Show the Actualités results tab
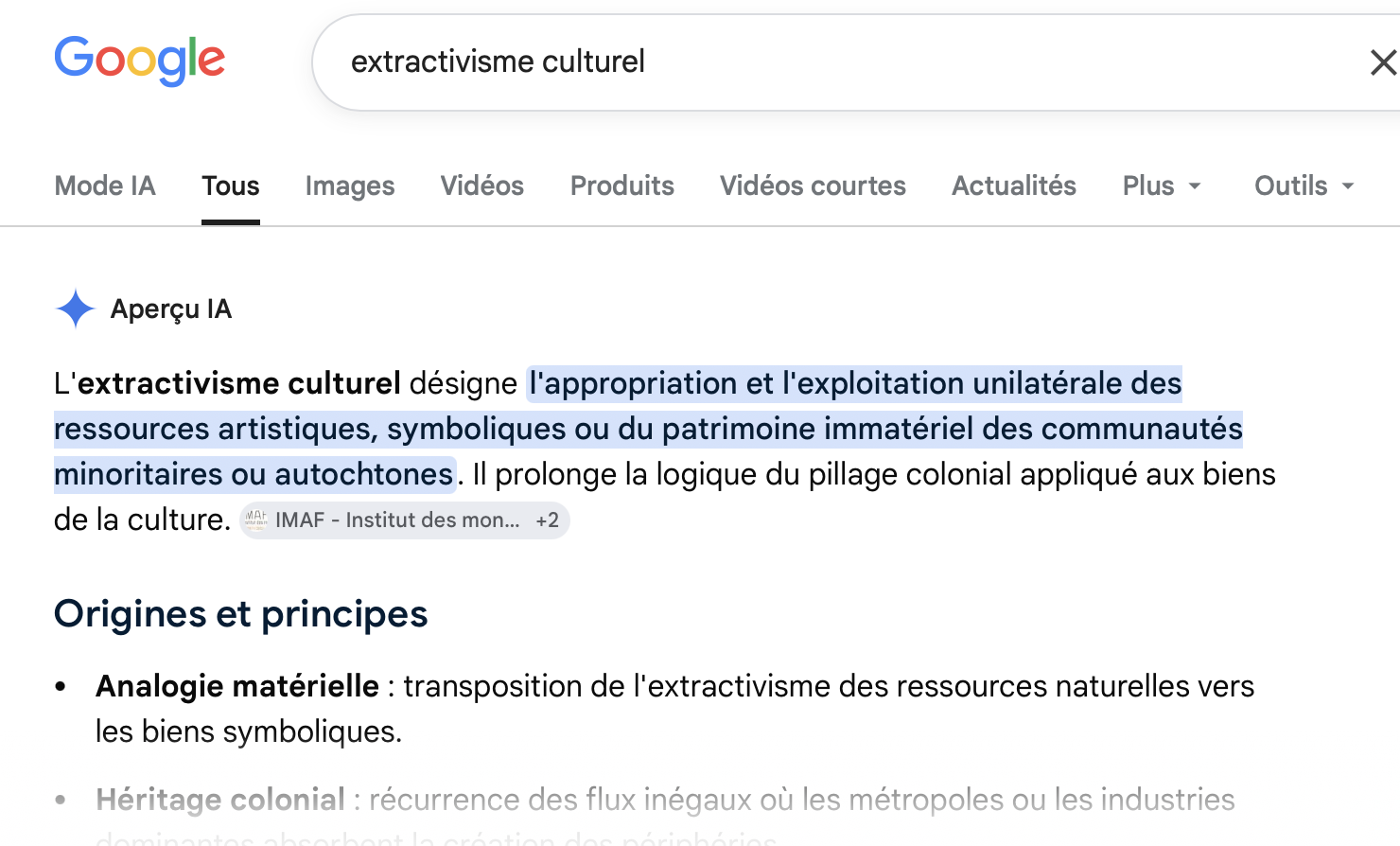The height and width of the screenshot is (846, 1400). click(x=1014, y=185)
